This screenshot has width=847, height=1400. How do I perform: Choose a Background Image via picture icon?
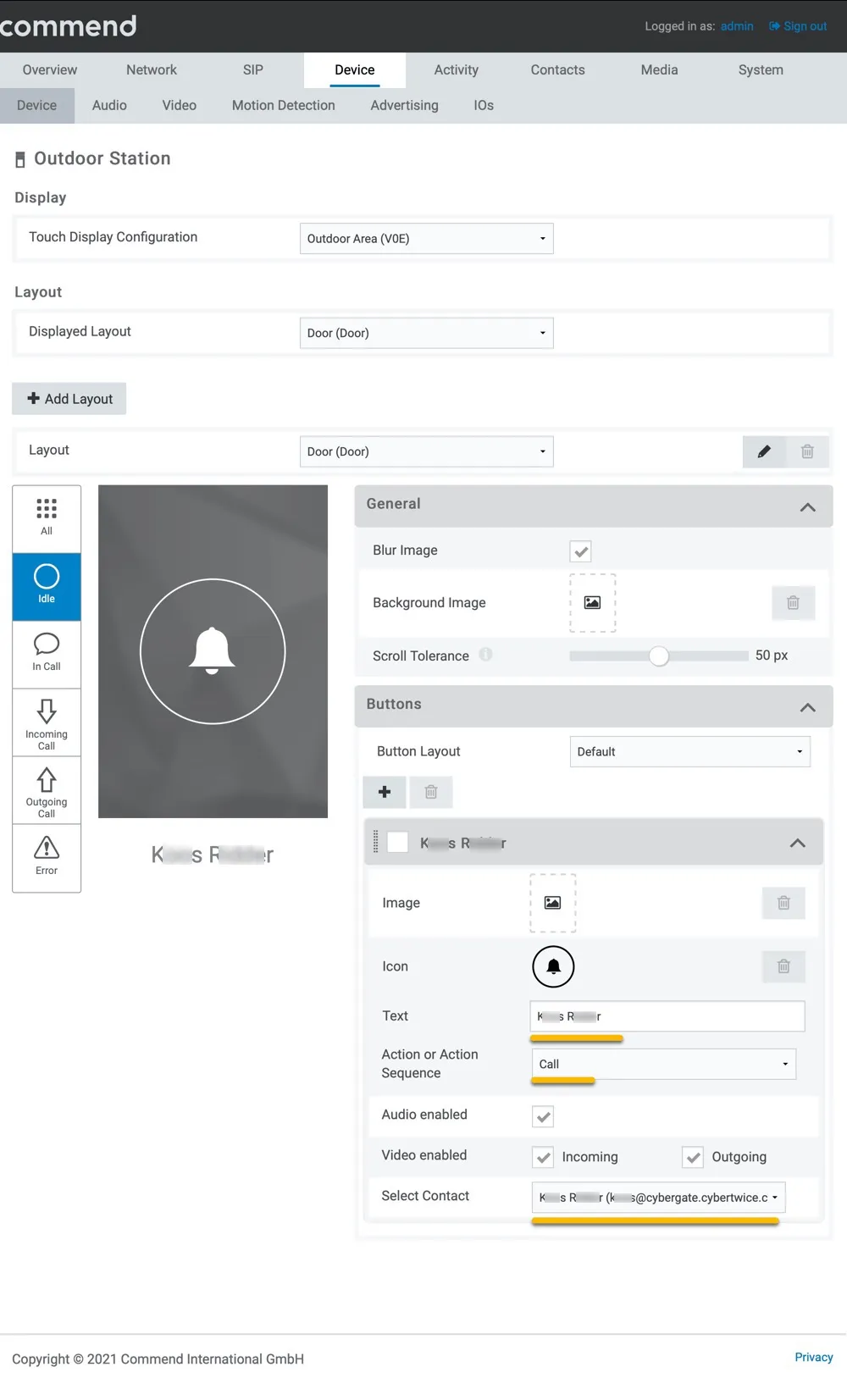click(x=592, y=603)
